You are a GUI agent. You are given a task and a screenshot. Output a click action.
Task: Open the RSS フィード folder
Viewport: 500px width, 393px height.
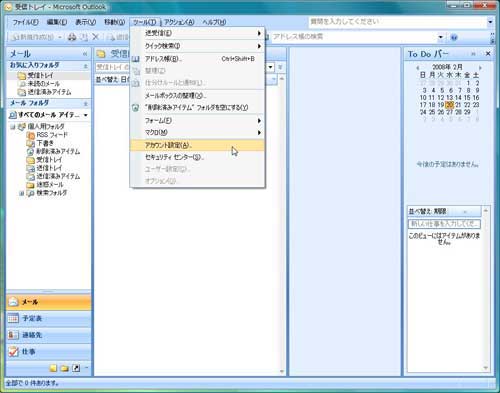point(52,135)
